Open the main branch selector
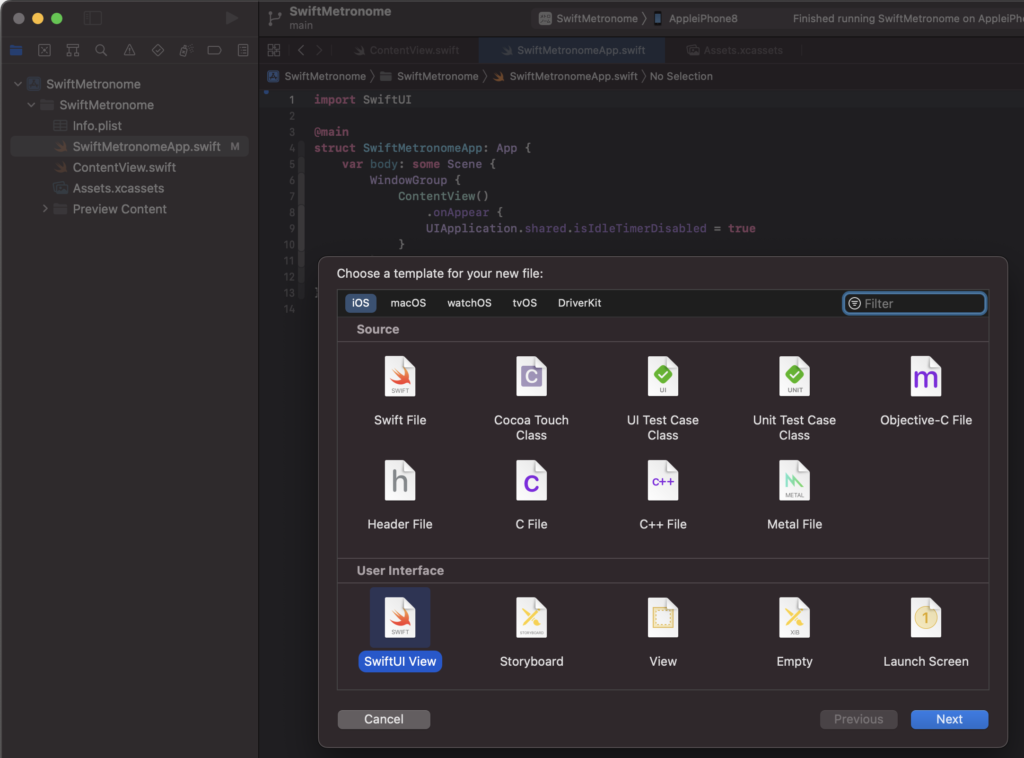The width and height of the screenshot is (1024, 758). tap(301, 25)
